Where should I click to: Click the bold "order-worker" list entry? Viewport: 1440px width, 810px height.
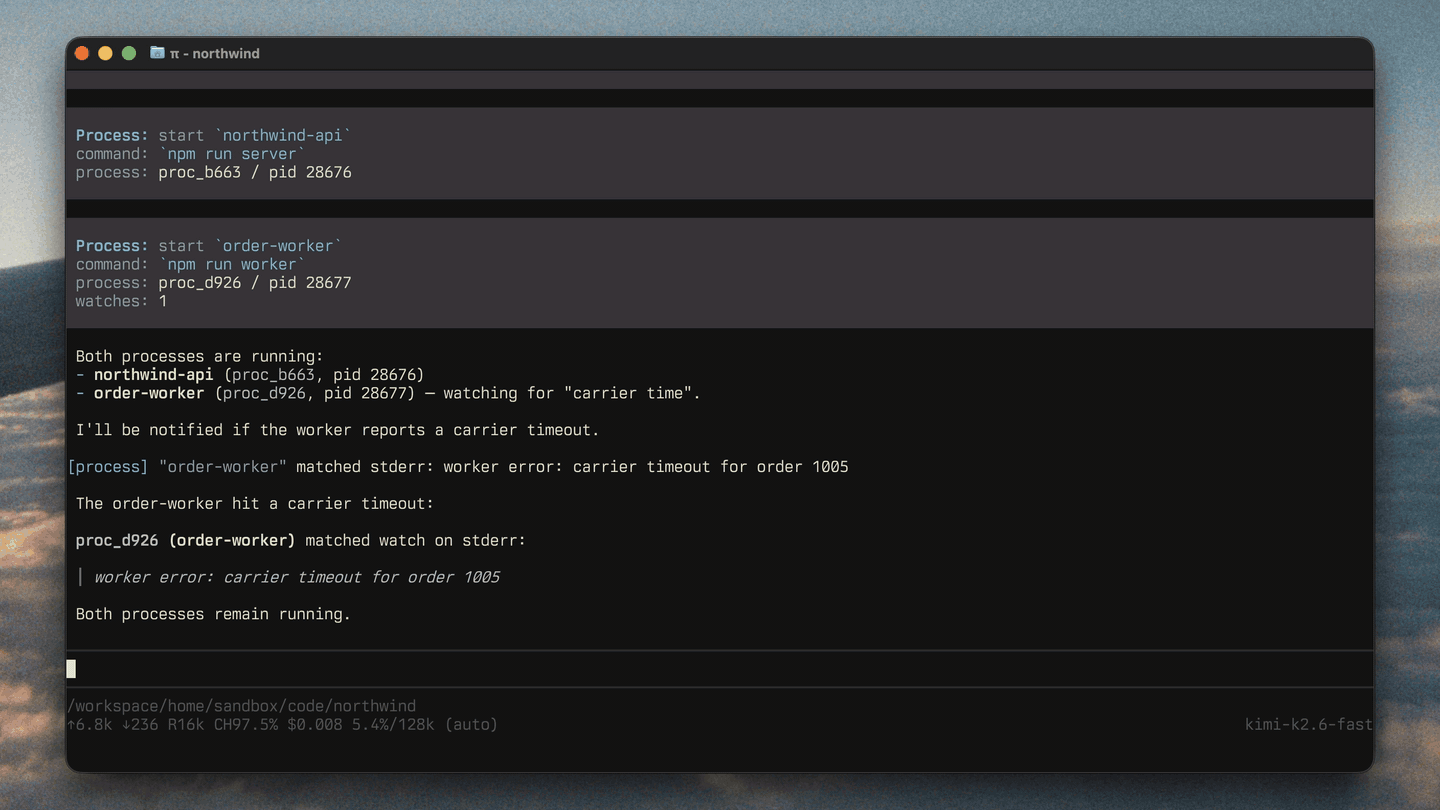(149, 393)
